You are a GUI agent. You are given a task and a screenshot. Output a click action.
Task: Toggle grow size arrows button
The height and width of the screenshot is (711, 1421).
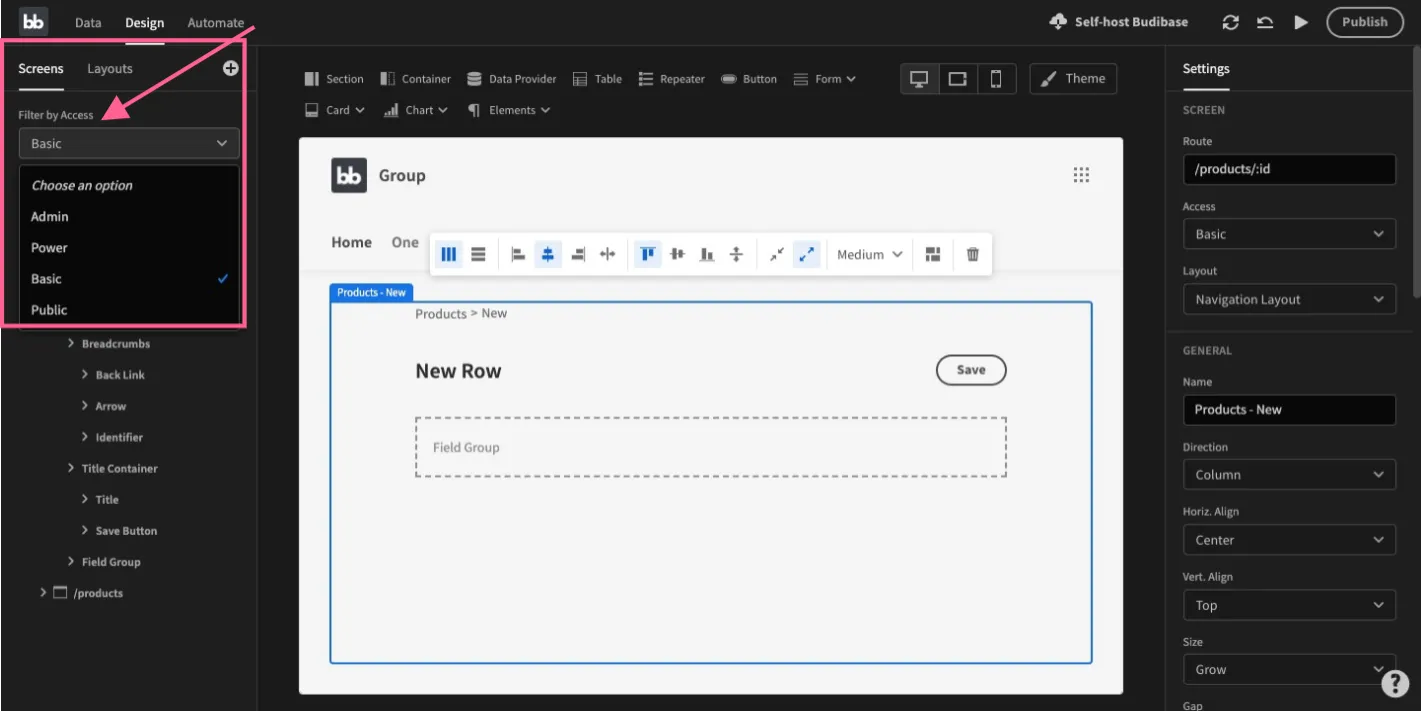pos(806,255)
